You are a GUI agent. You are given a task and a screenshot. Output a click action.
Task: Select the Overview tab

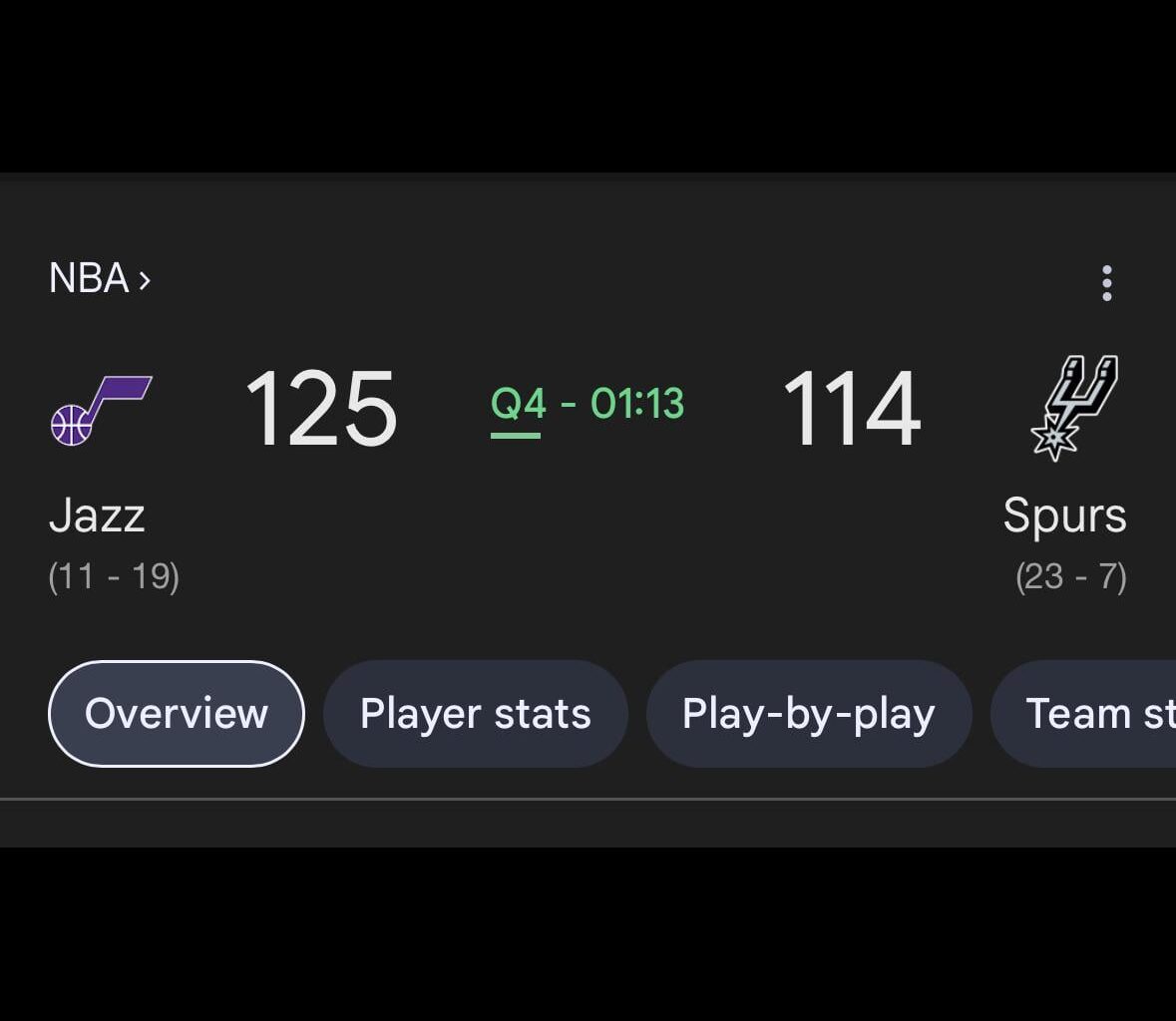pos(177,714)
